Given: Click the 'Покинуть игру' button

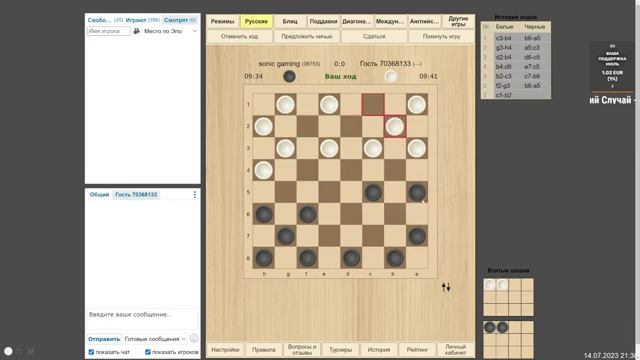Looking at the screenshot, I should (x=441, y=36).
